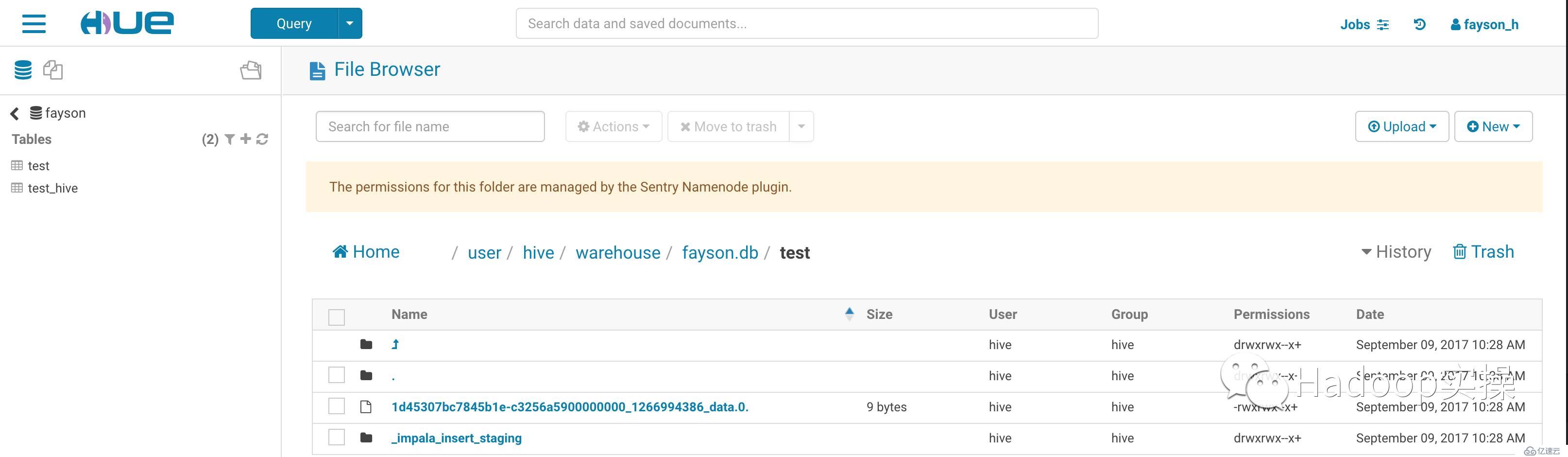Go back from the fayson database
This screenshot has height=457, width=1568.
pos(15,113)
